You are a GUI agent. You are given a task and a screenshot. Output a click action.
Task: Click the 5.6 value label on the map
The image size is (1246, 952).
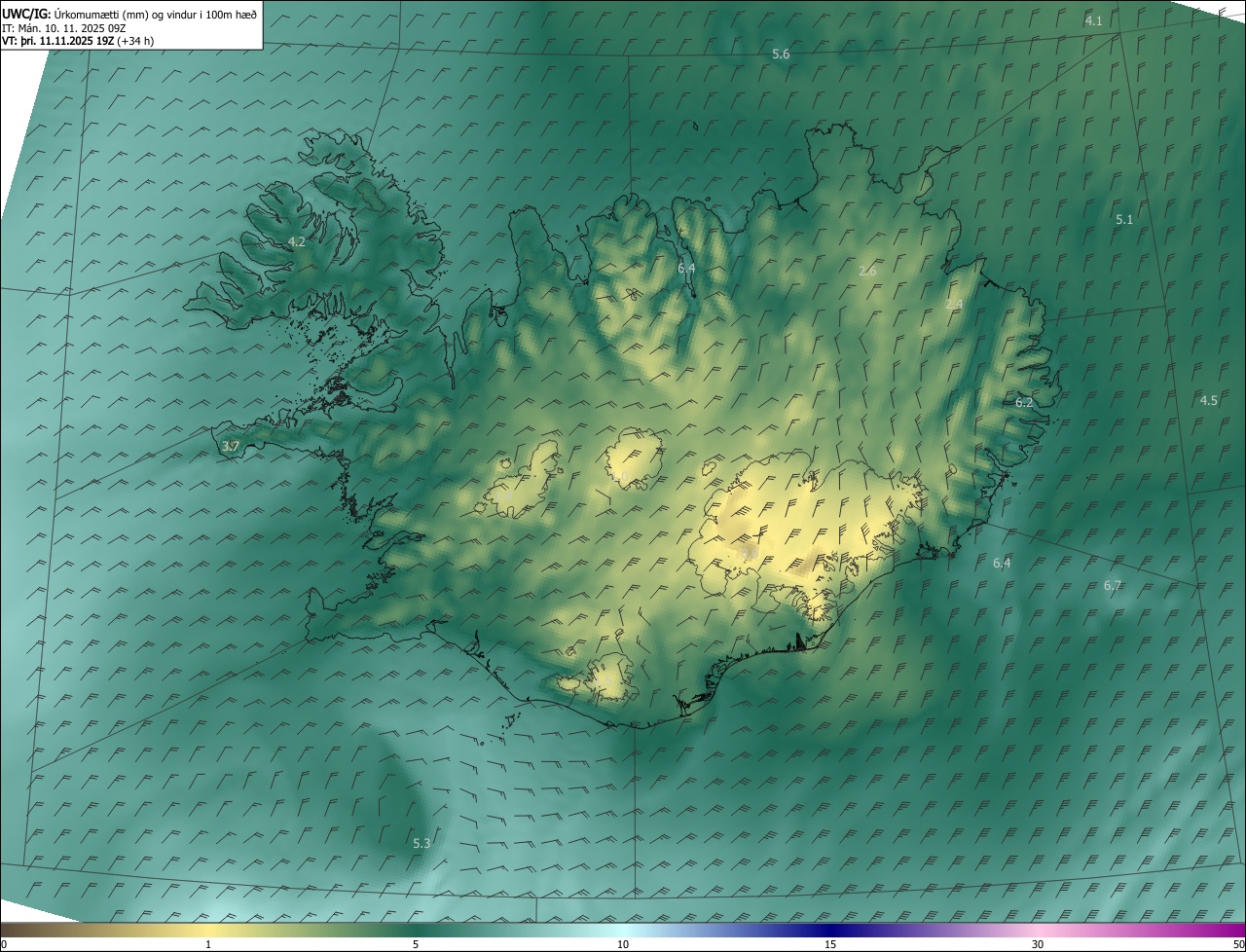pyautogui.click(x=781, y=55)
